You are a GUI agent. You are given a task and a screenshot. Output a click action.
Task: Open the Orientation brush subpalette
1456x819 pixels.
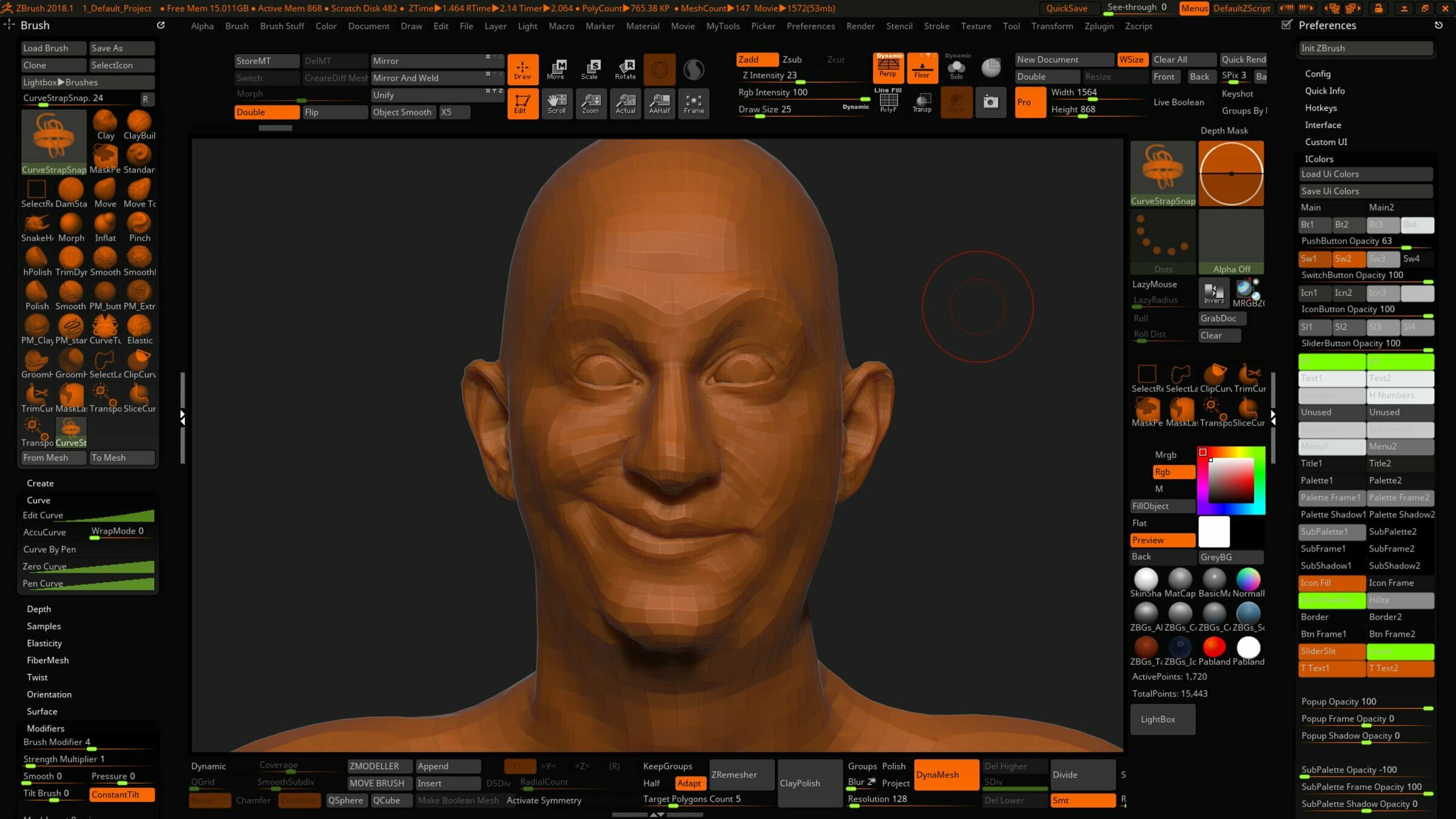(49, 694)
